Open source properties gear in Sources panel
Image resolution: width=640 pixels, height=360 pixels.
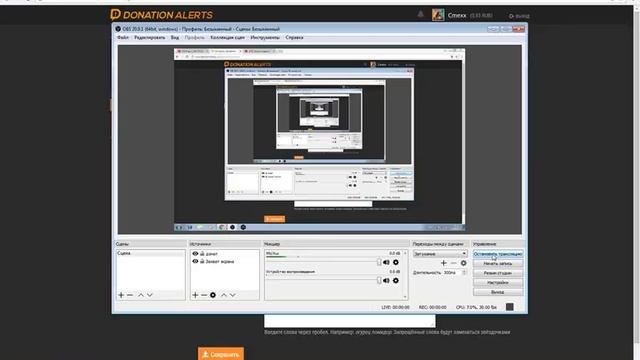coord(213,295)
